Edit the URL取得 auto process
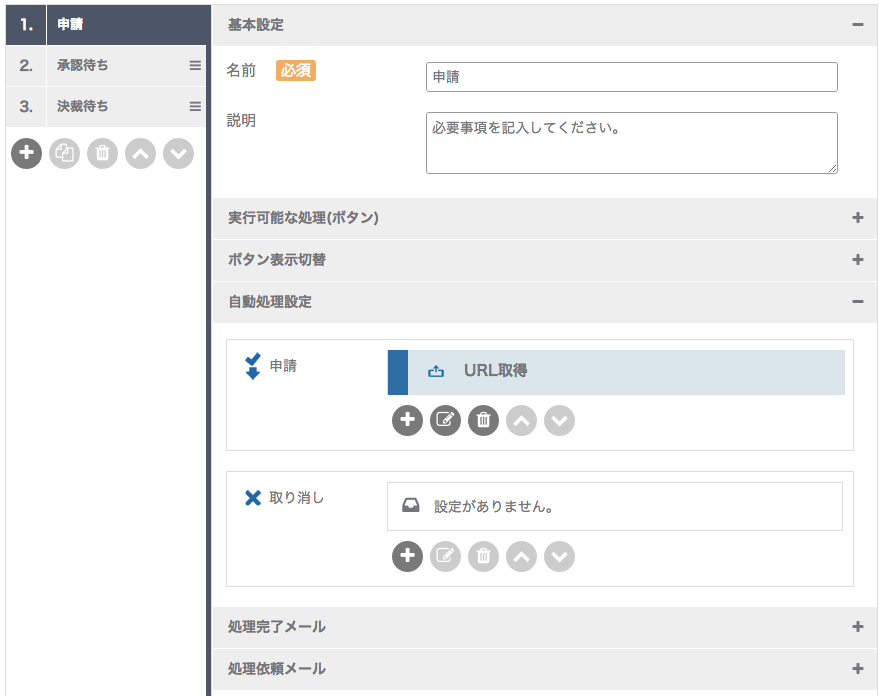887x696 pixels. [x=445, y=420]
